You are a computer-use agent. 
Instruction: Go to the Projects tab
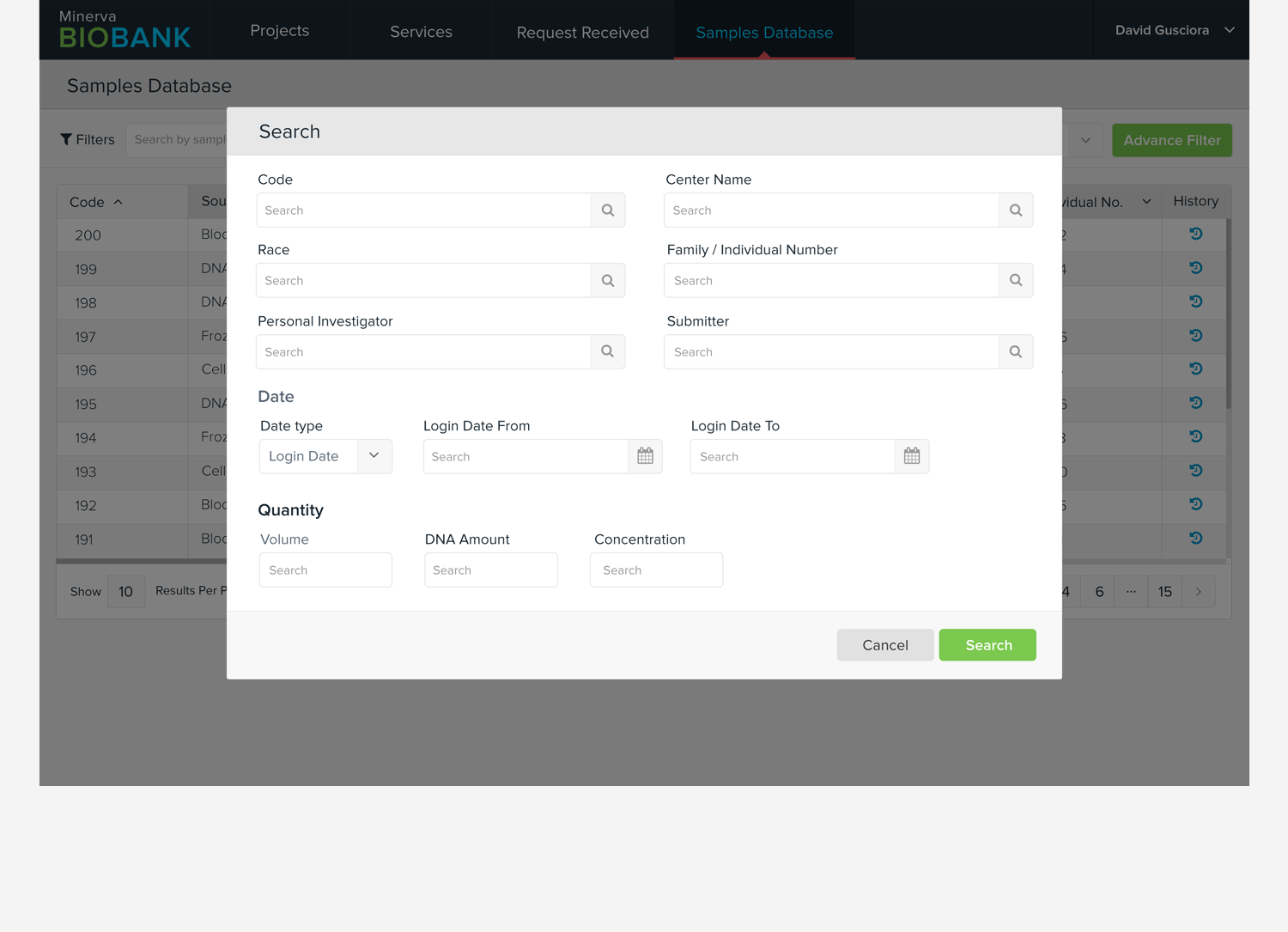(x=280, y=31)
